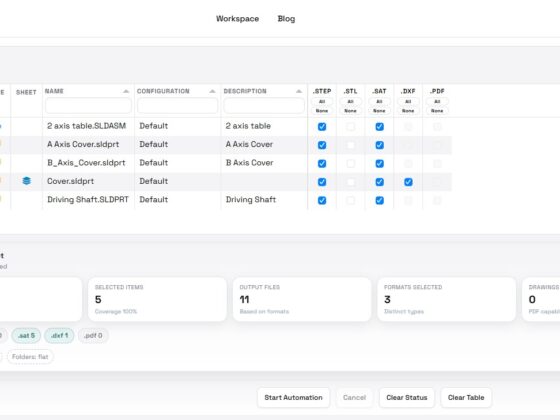Click Start Automation button
The height and width of the screenshot is (420, 560).
tap(293, 398)
